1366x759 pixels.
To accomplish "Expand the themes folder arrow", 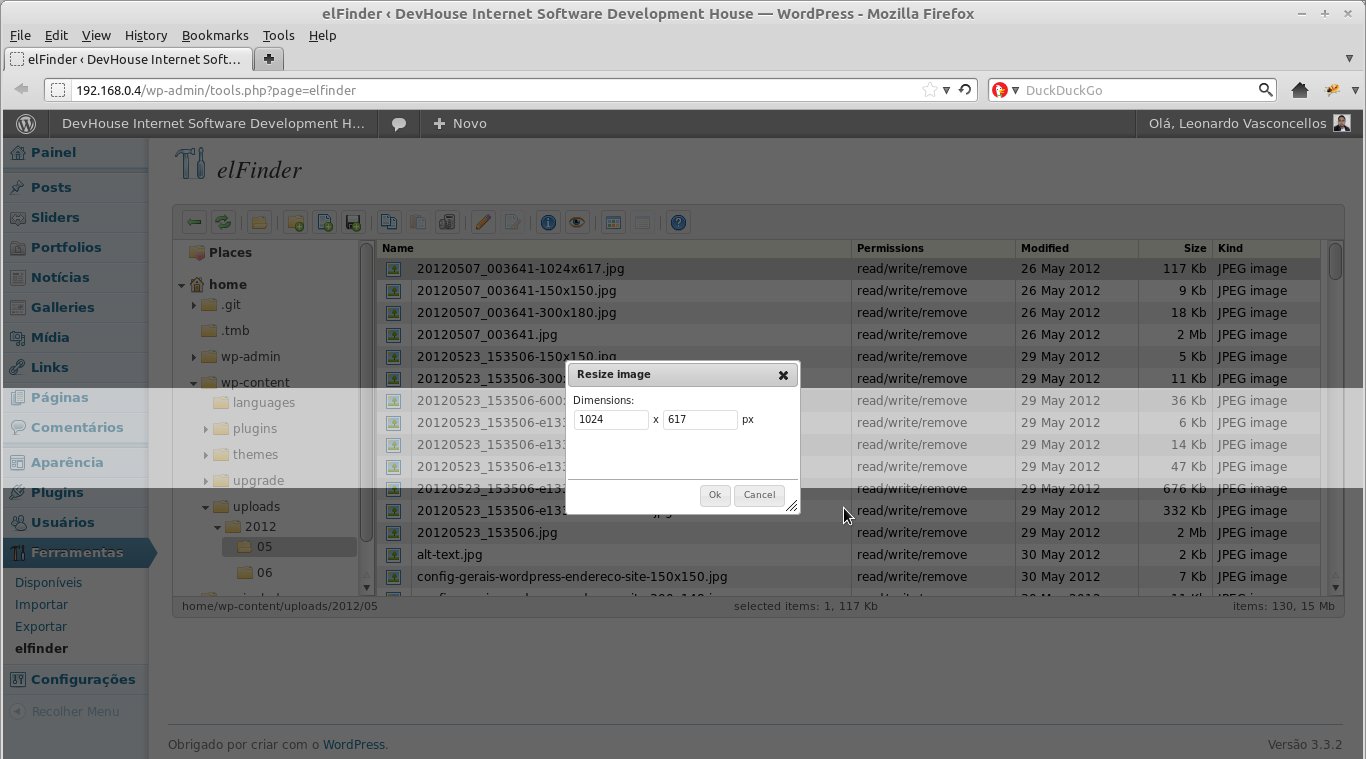I will 206,455.
